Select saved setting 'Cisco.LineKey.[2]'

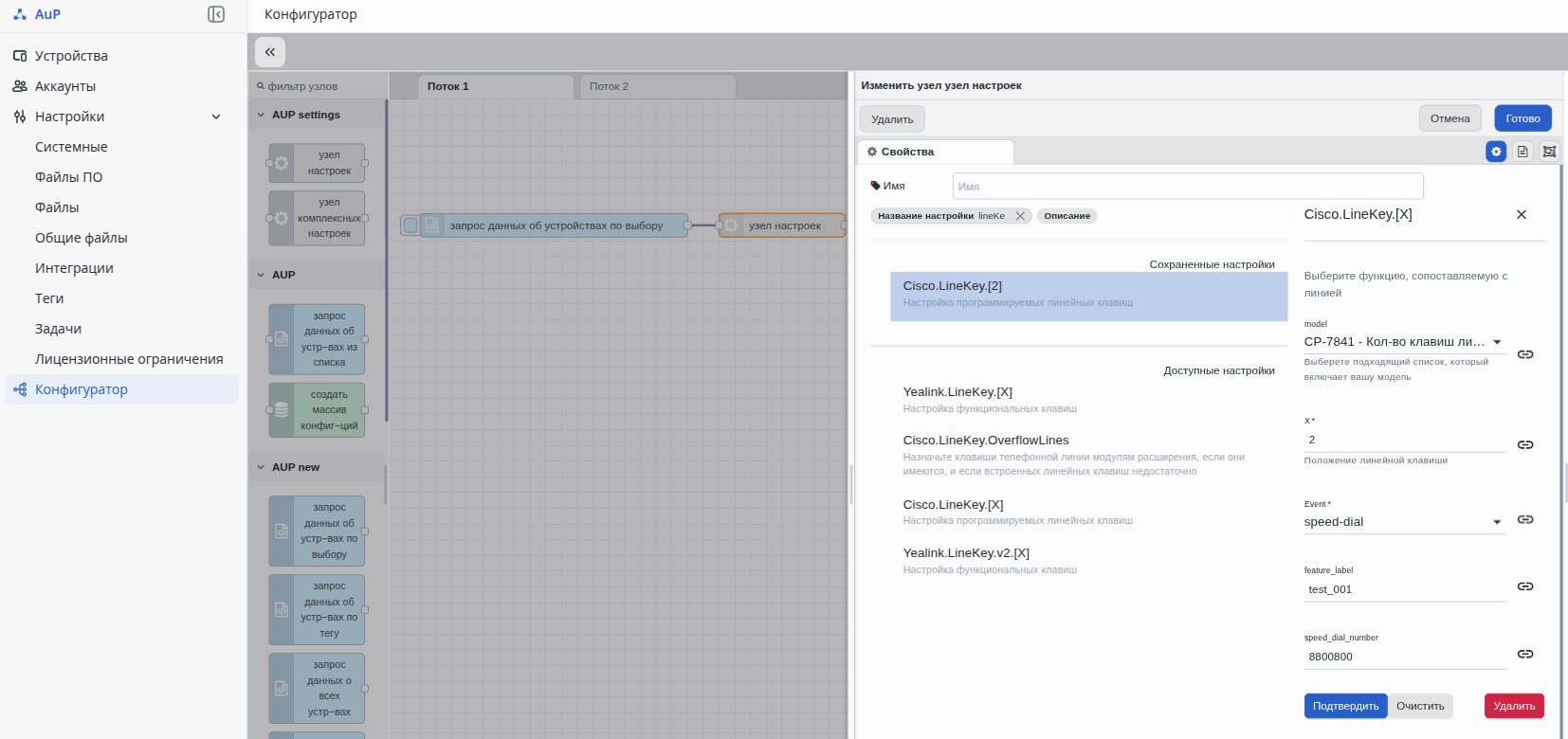point(1088,297)
